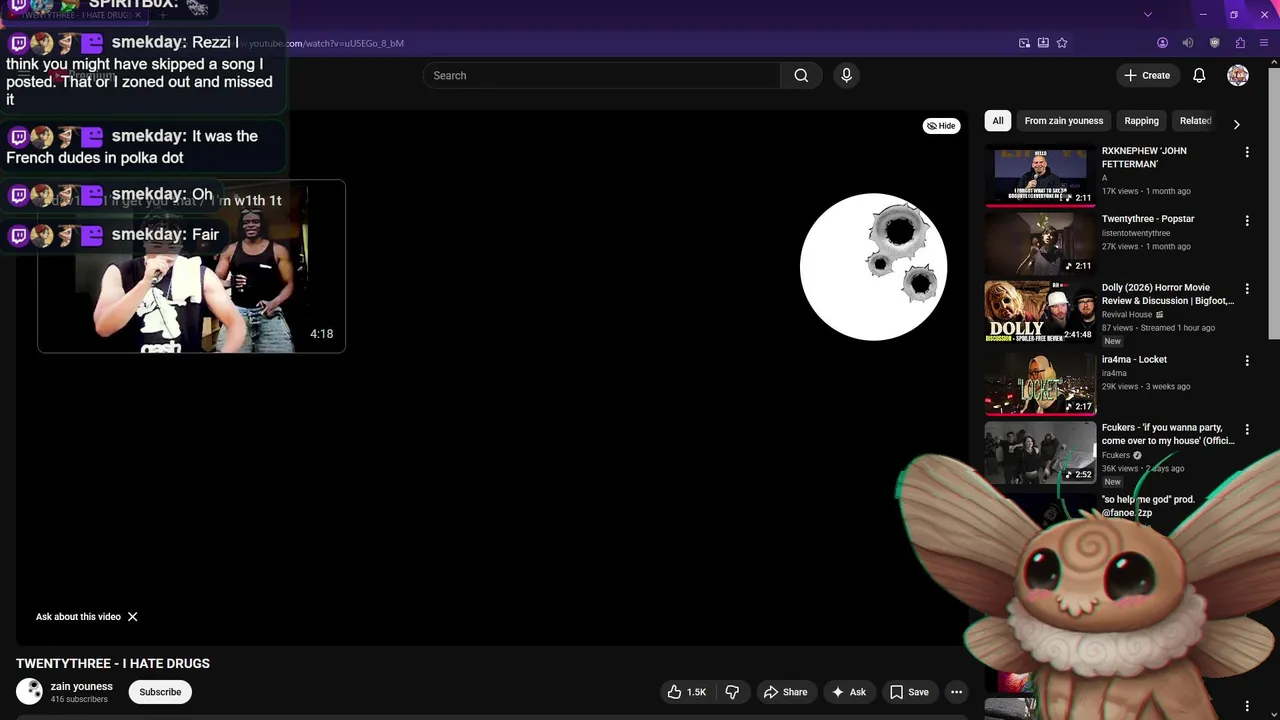Select the 'Rapping' filter chip

point(1141,121)
